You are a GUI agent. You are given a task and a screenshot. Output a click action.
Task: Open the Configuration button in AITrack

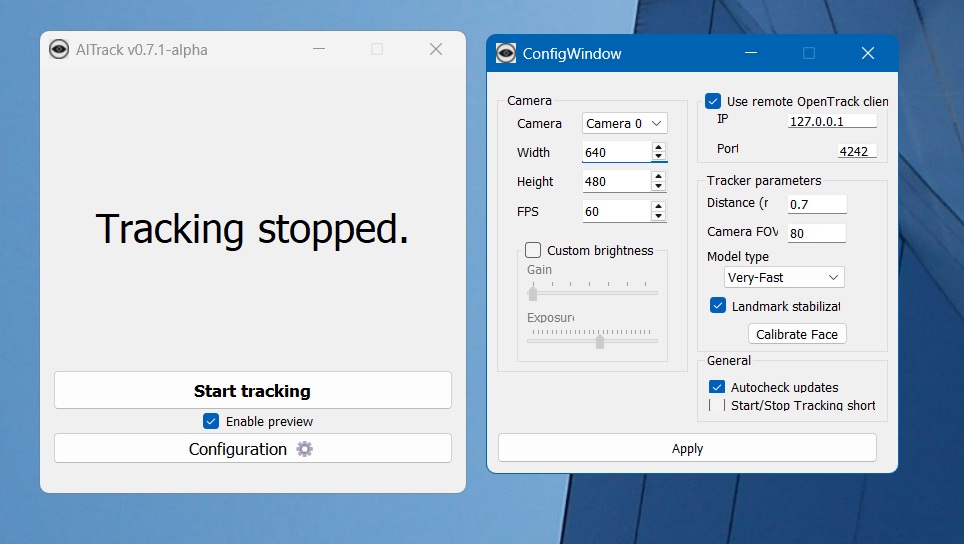click(x=253, y=449)
